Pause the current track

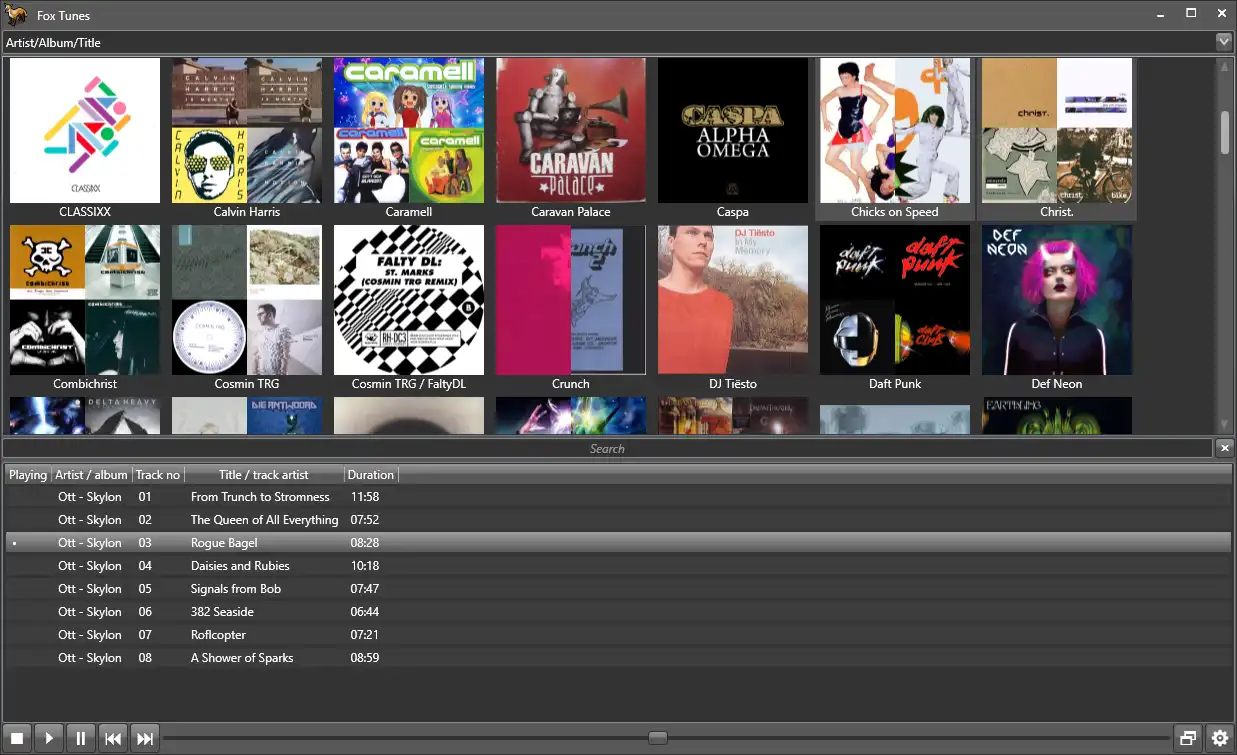[81, 738]
